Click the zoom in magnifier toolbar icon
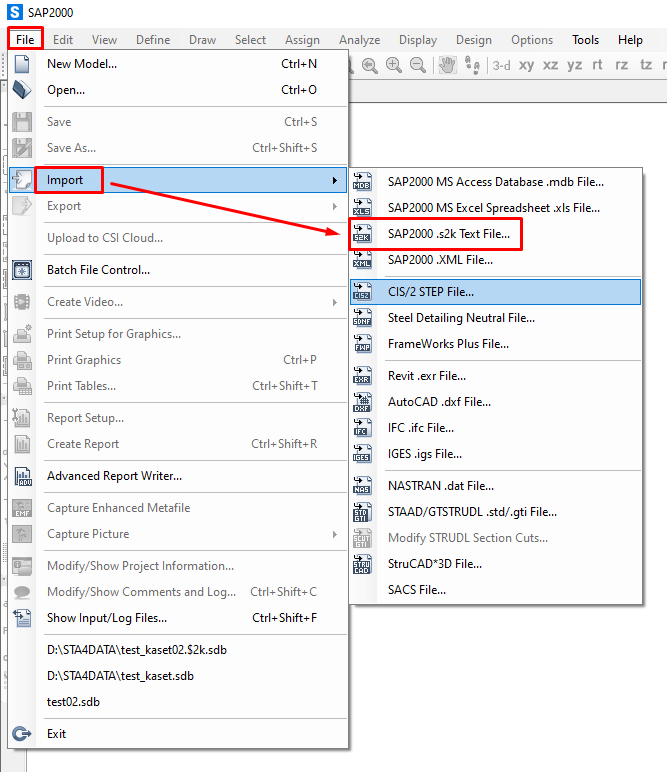 (394, 65)
